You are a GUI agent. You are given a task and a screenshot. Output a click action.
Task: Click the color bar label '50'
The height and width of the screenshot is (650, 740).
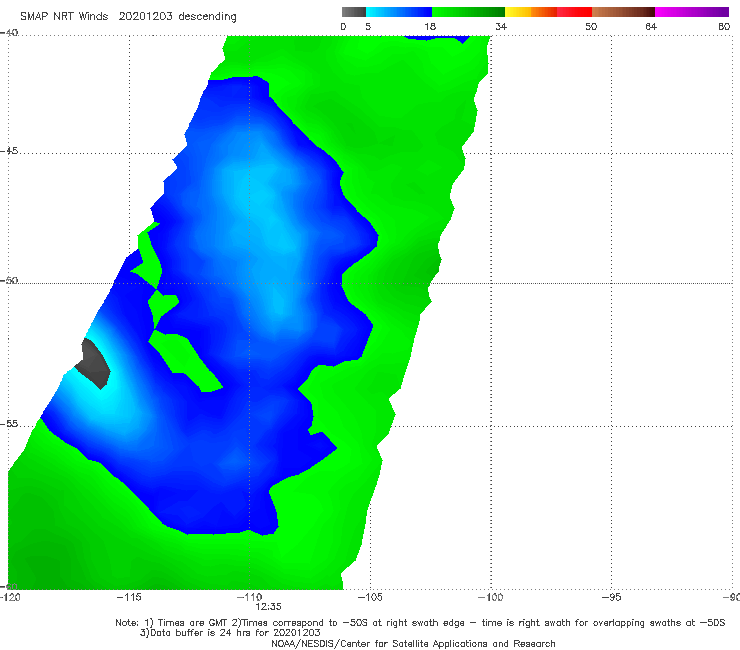click(x=591, y=27)
